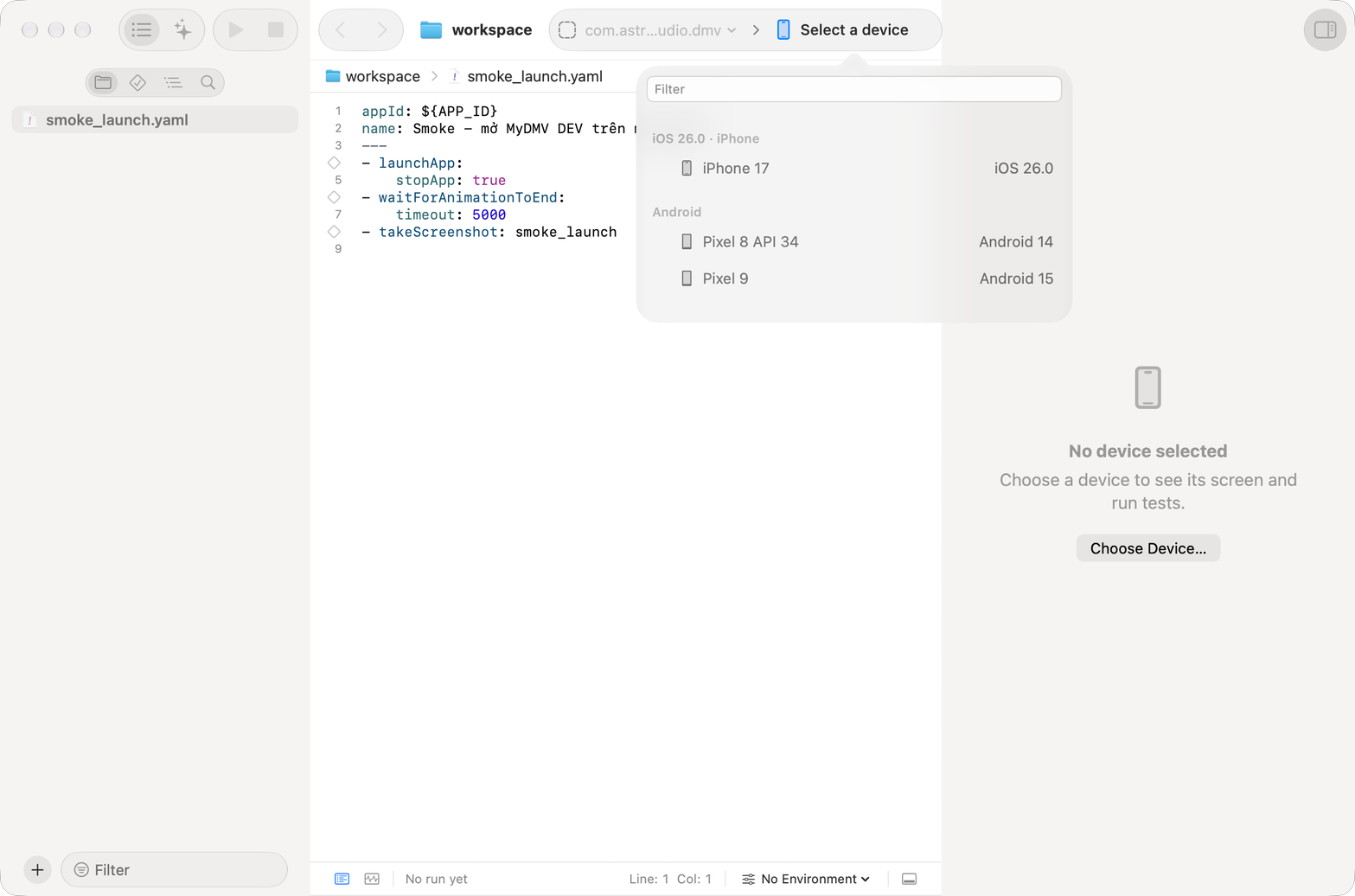
Task: Run the flow with the play button
Action: click(x=235, y=30)
